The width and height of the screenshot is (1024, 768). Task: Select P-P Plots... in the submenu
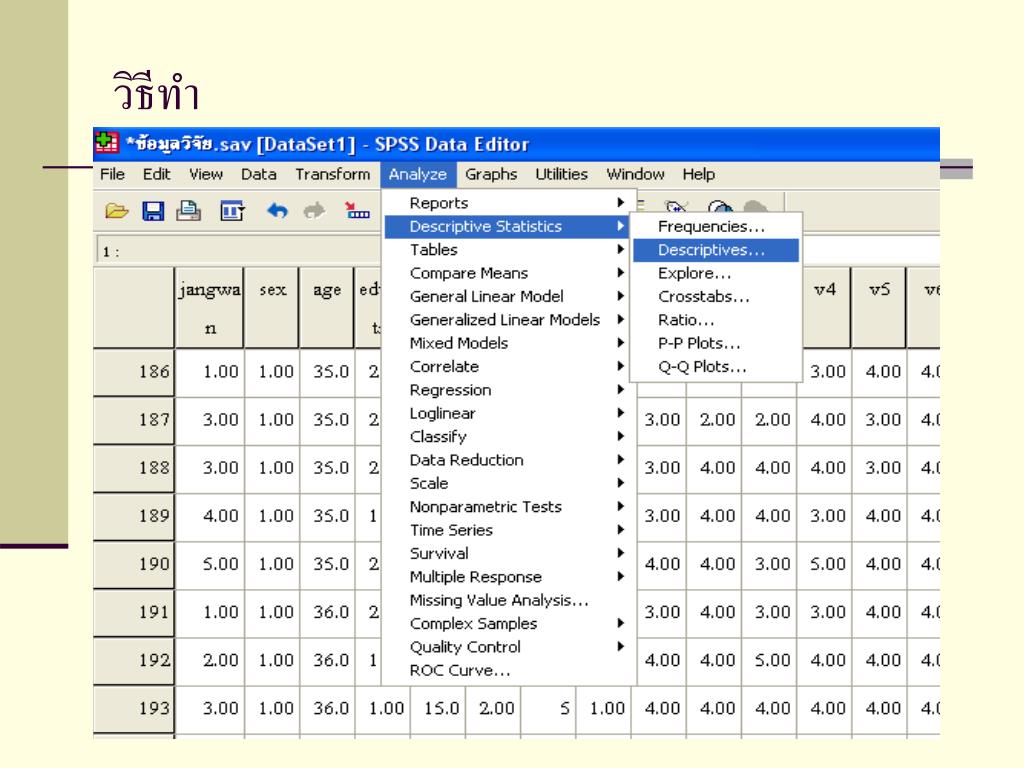(716, 344)
